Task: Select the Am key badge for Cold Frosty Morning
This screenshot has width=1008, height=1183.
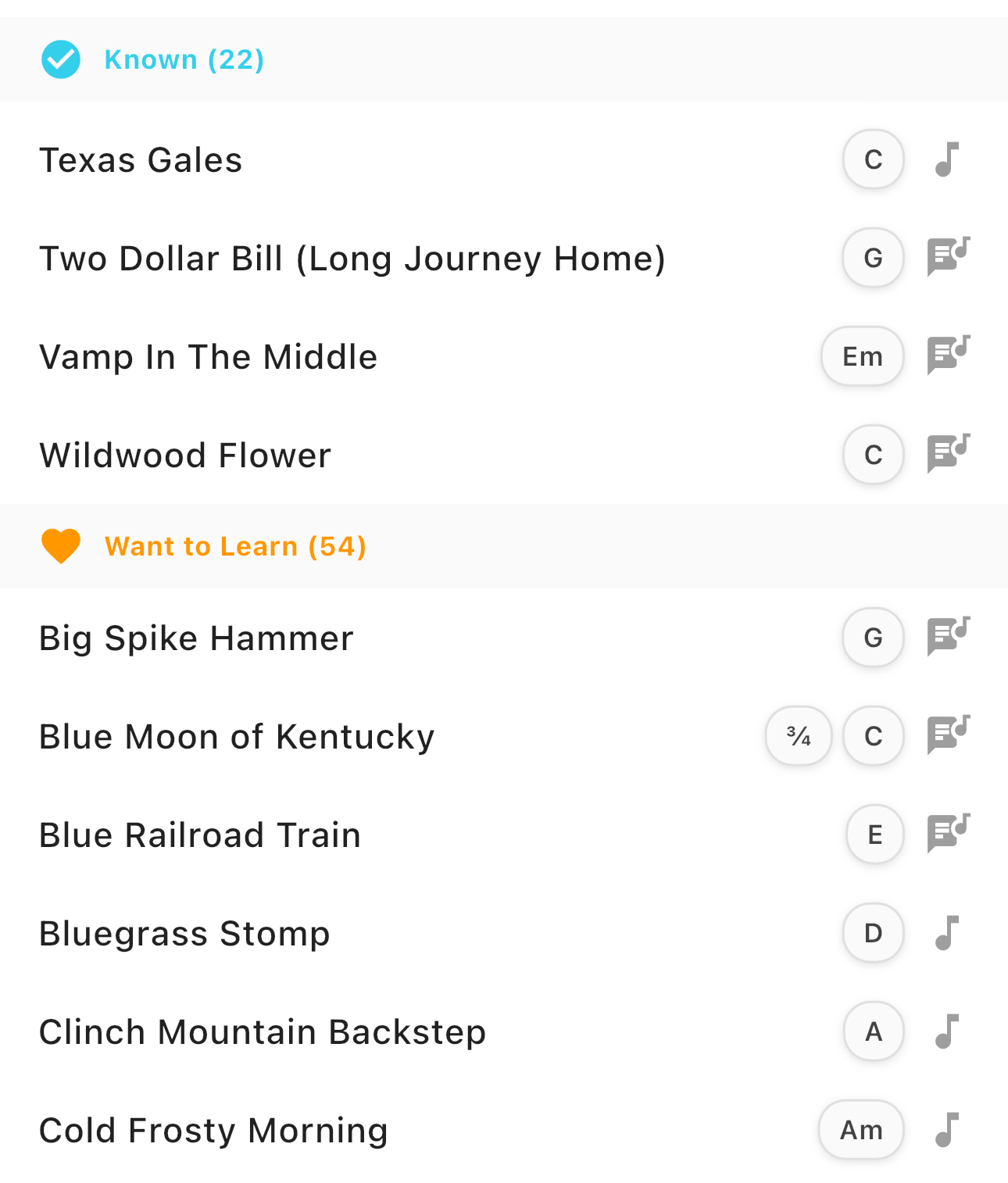Action: [861, 1130]
